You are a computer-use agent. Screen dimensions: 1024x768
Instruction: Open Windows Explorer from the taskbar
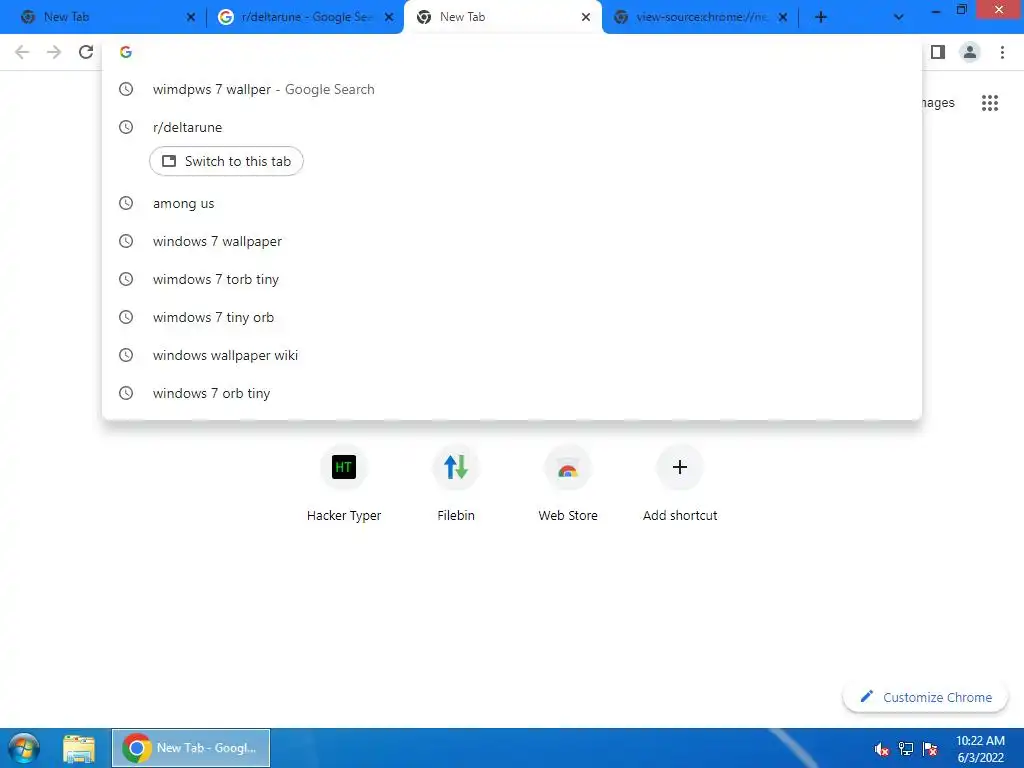(79, 748)
